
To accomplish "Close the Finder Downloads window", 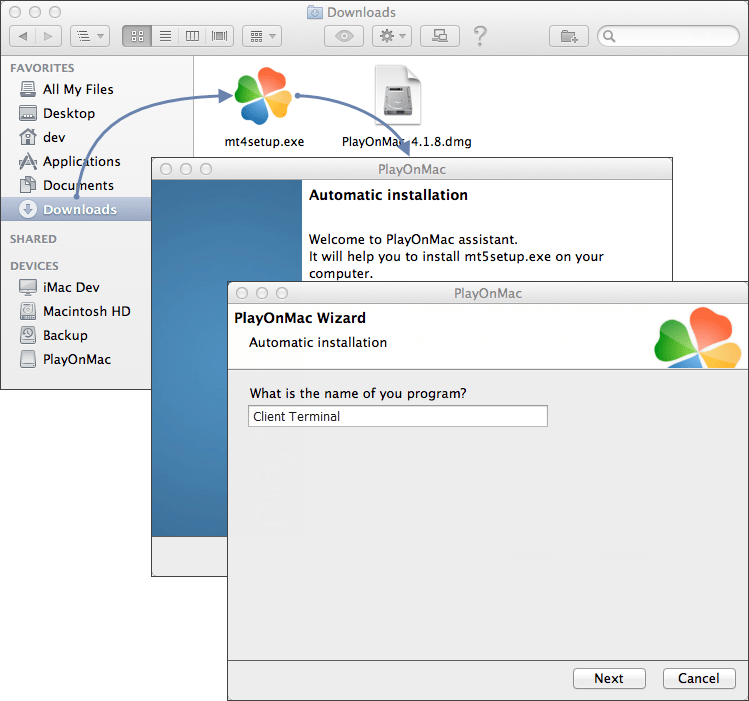I will [15, 12].
